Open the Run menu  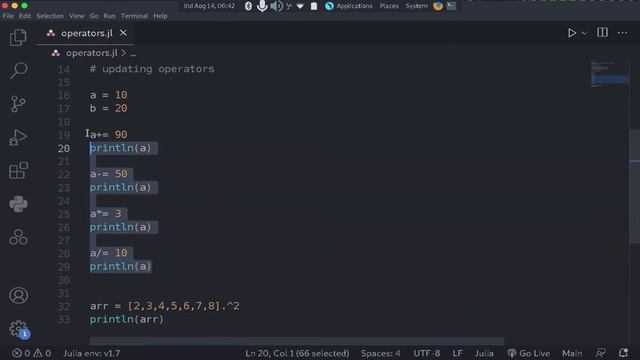[x=109, y=16]
